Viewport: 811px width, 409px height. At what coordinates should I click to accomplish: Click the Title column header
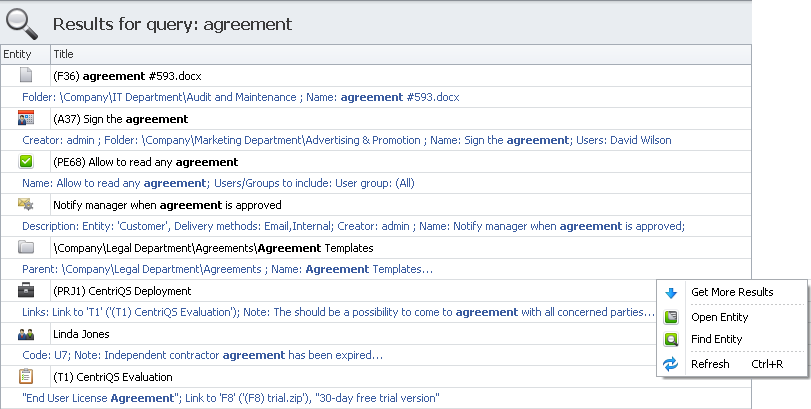click(64, 53)
